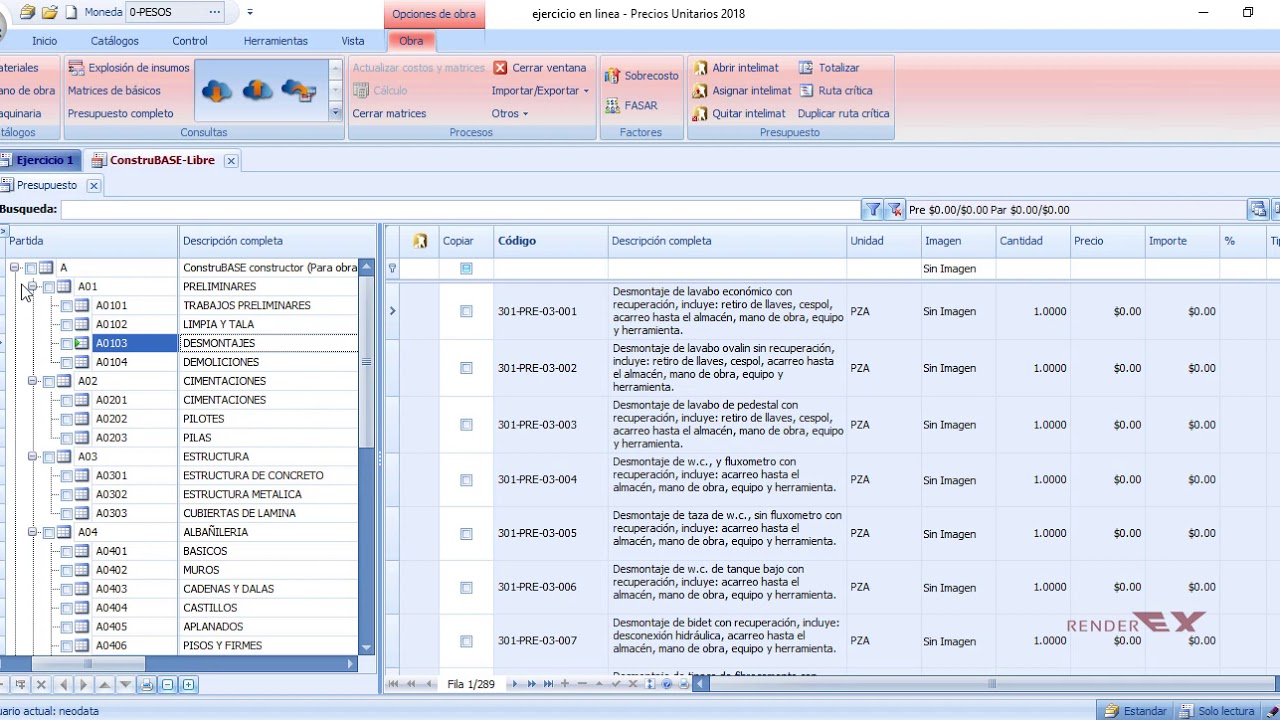Open the Otros dropdown menu
The width and height of the screenshot is (1280, 720).
pyautogui.click(x=510, y=114)
